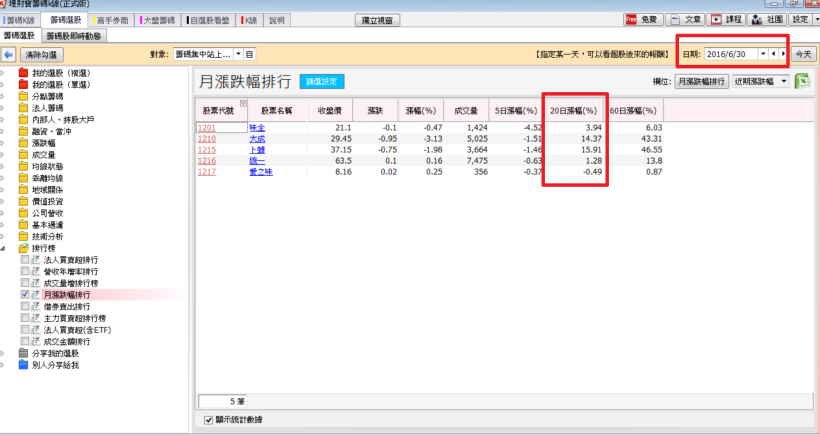820x435 pixels.
Task: Go to previous date with left arrow
Action: coord(773,54)
